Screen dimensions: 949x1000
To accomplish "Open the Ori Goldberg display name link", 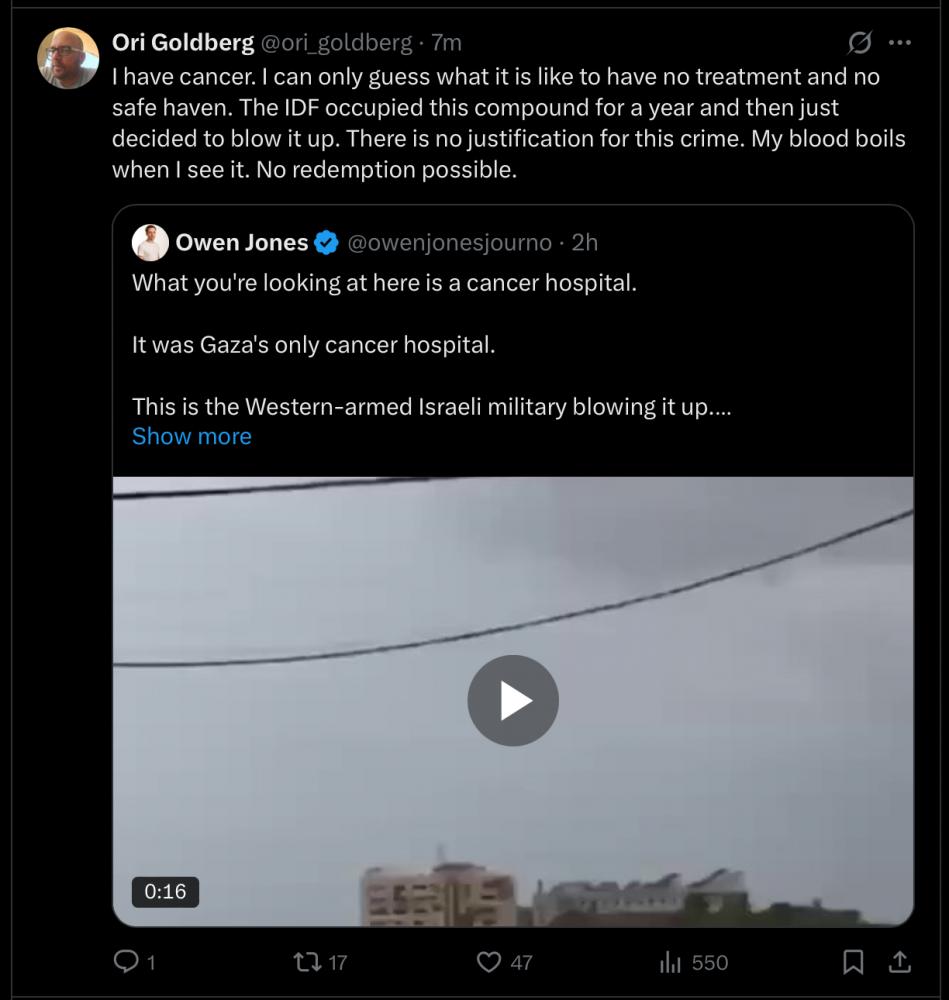I will coord(183,42).
